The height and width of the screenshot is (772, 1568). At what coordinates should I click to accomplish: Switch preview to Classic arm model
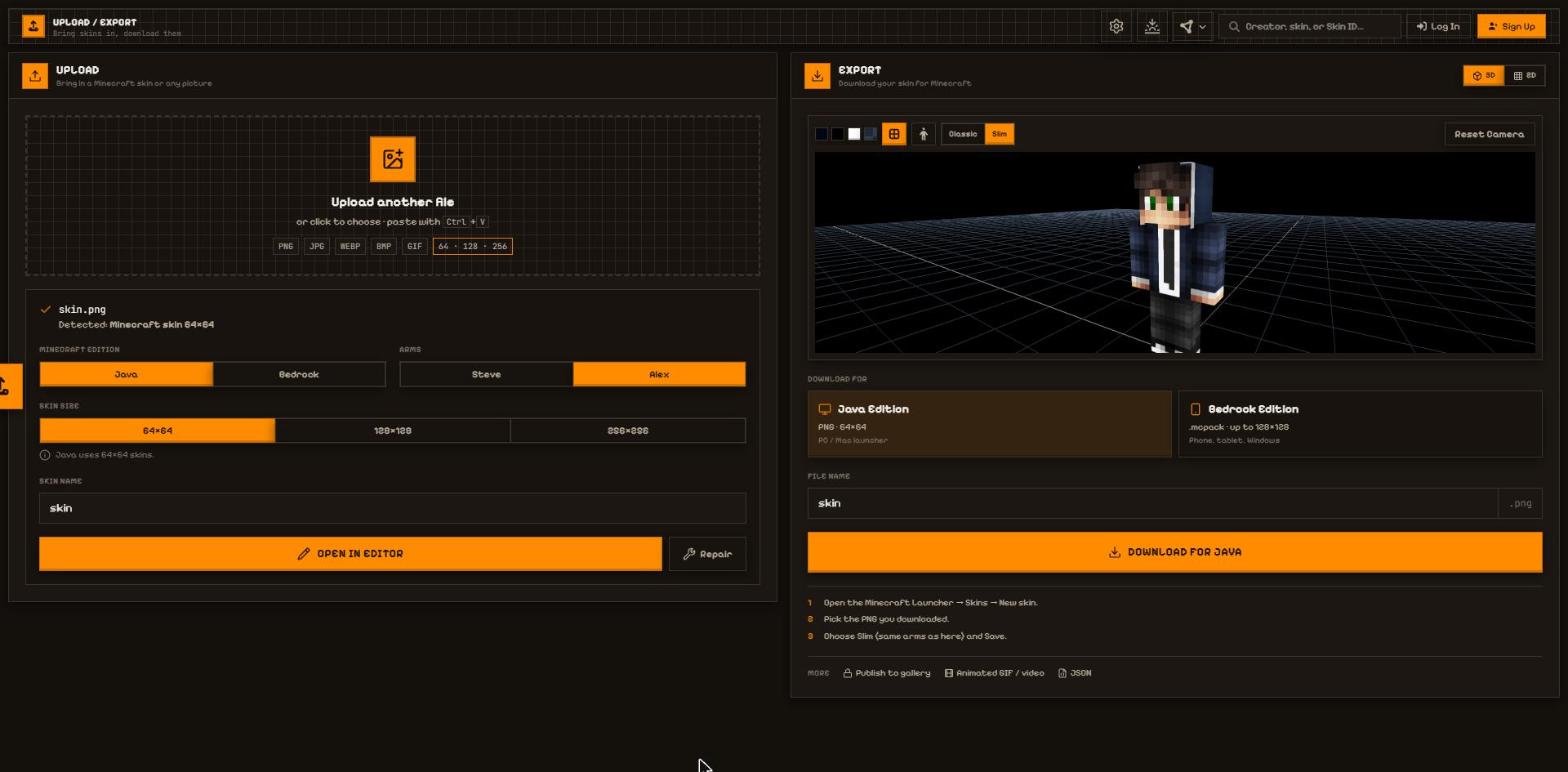click(x=963, y=134)
